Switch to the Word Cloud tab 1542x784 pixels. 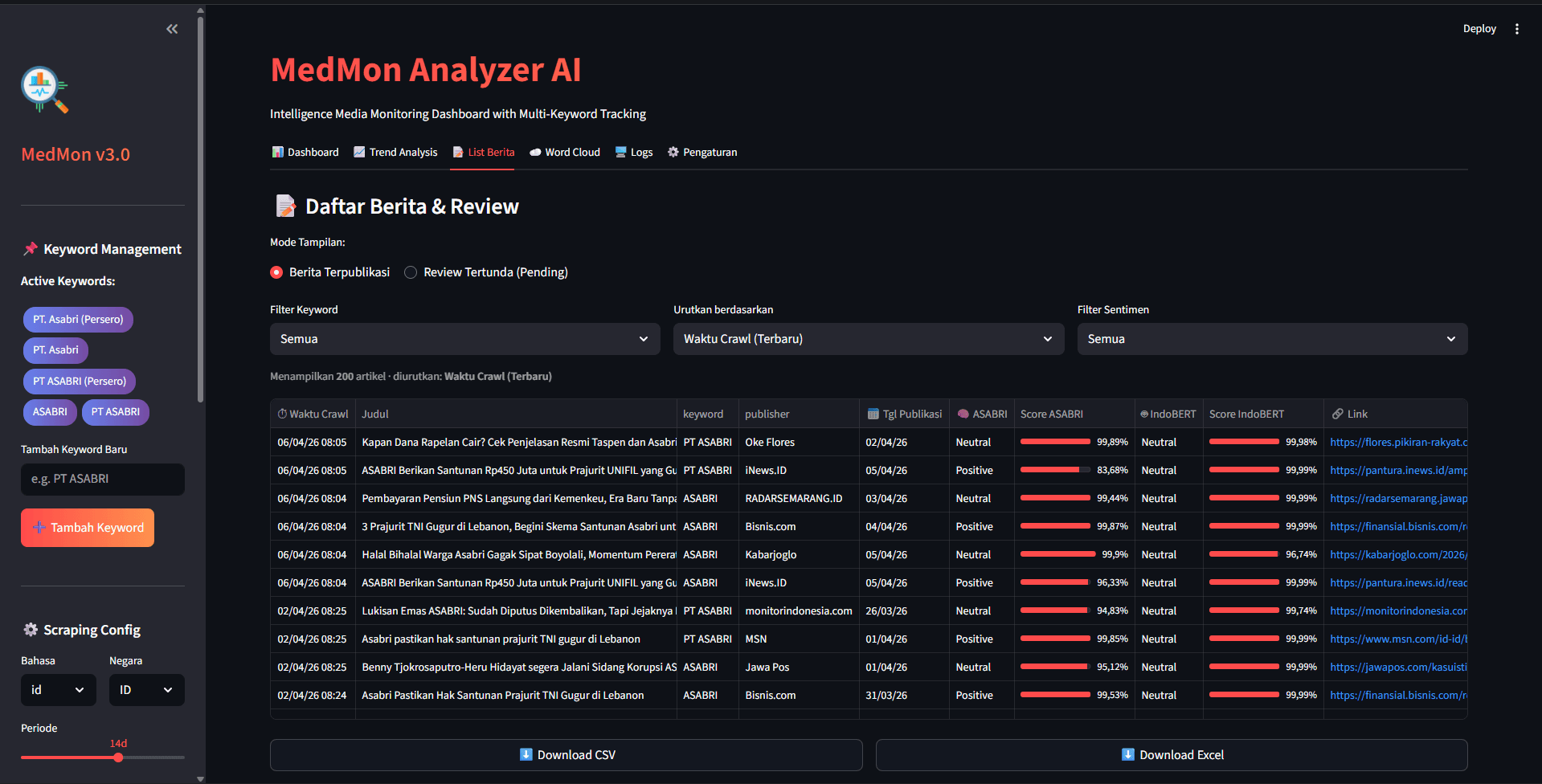(x=565, y=152)
